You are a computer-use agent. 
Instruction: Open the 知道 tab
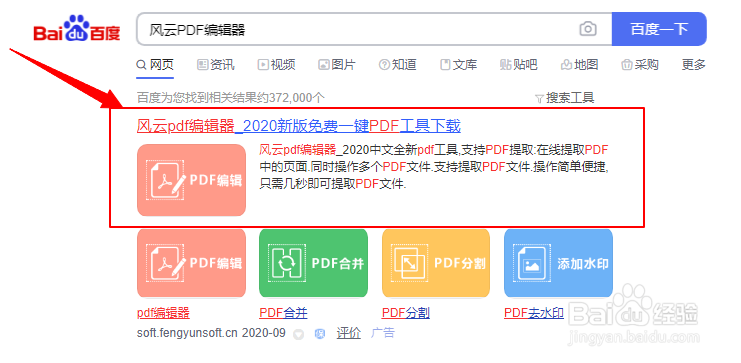pos(397,65)
